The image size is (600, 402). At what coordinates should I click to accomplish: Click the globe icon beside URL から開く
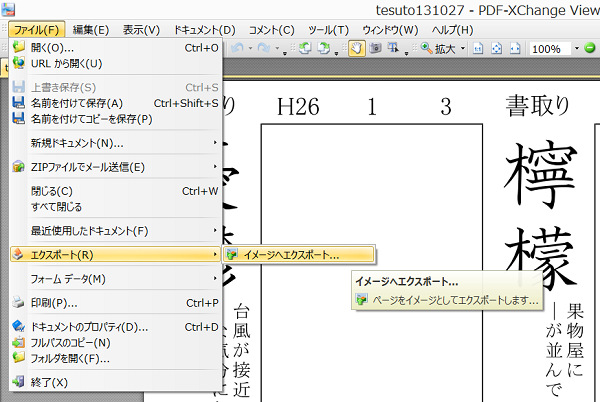(18, 62)
